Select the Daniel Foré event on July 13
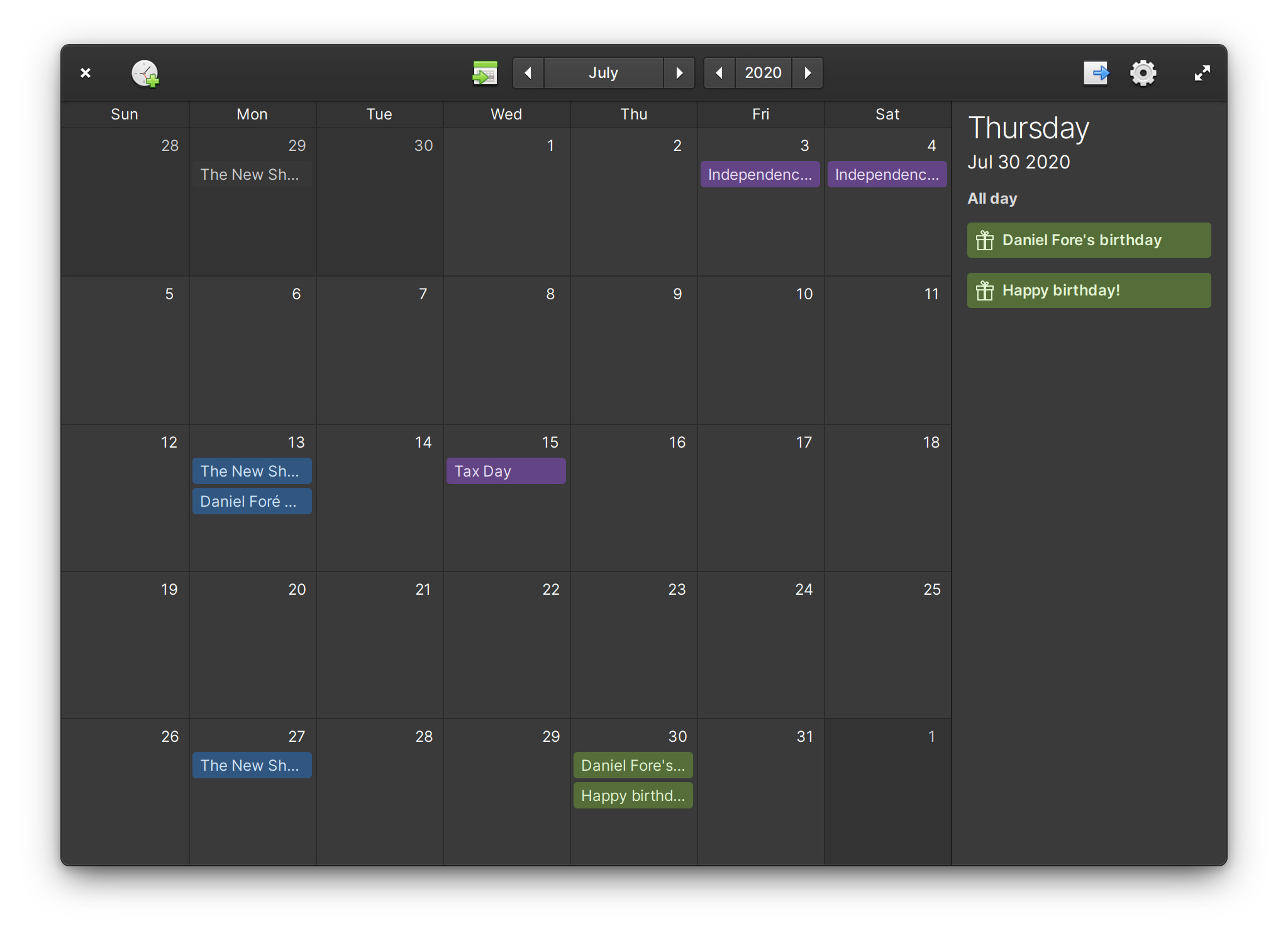This screenshot has height=943, width=1288. [x=252, y=502]
